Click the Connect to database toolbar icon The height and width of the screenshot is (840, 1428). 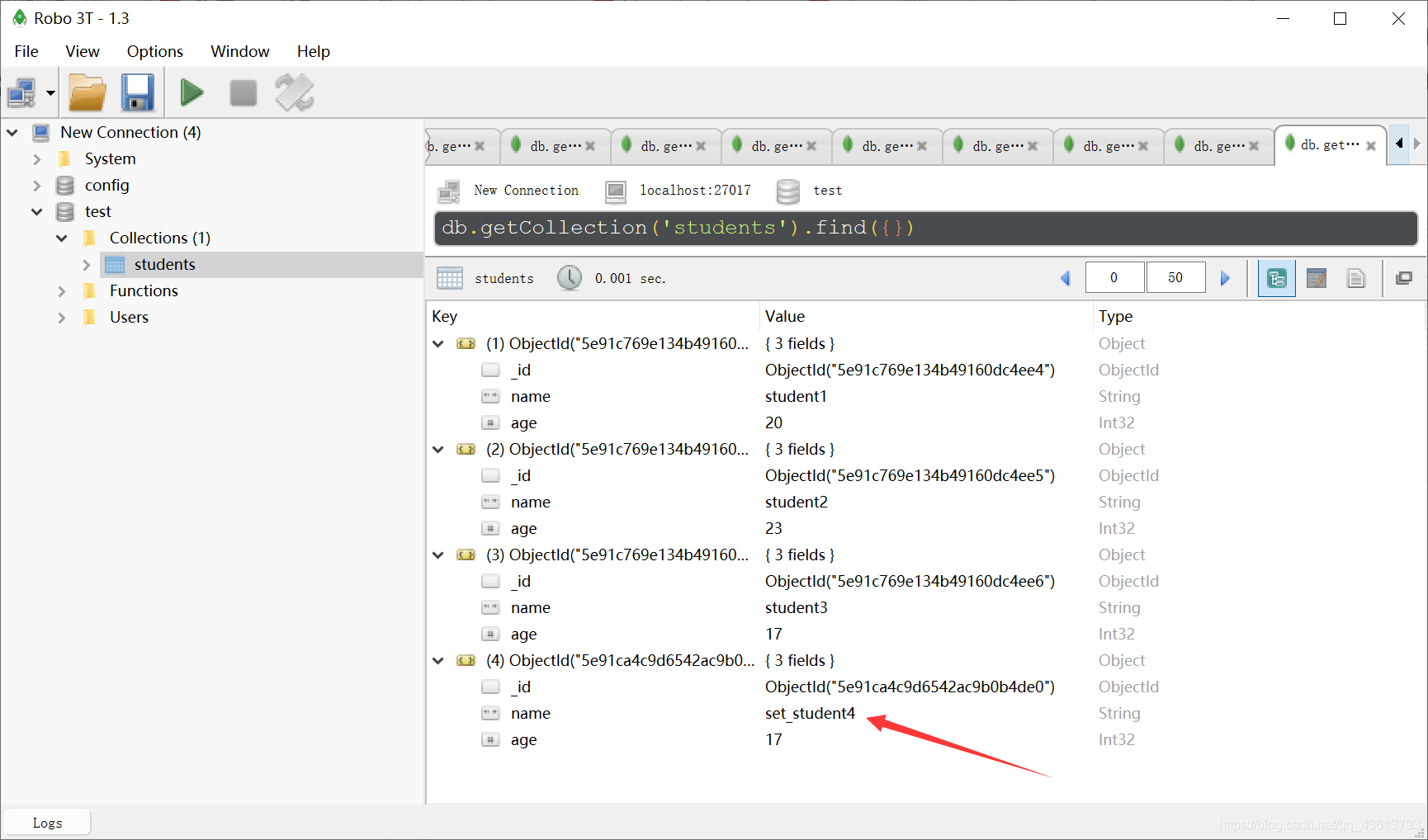coord(21,93)
